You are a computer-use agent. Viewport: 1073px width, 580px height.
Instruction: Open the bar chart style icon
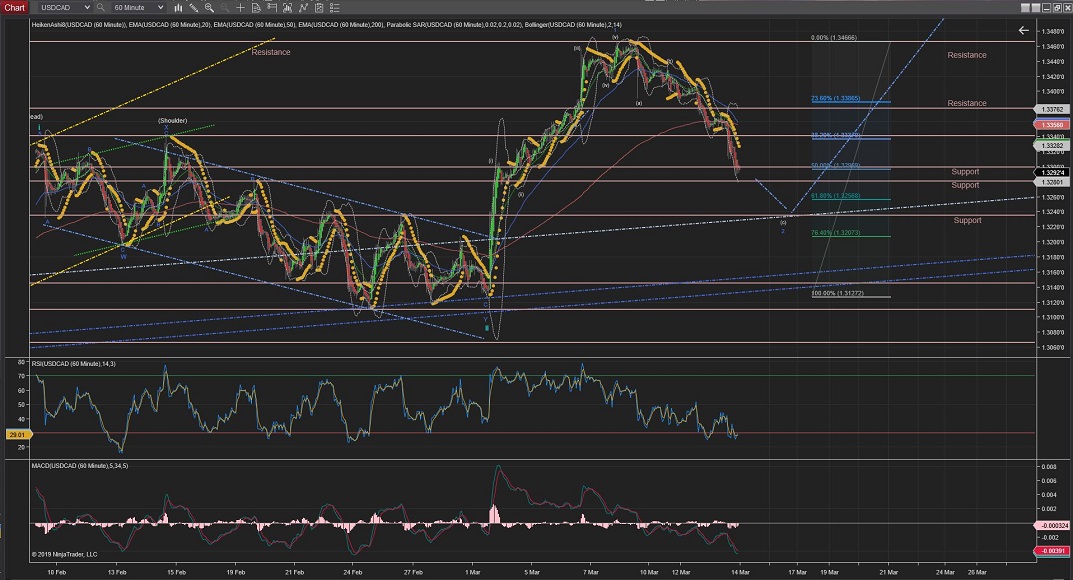179,8
